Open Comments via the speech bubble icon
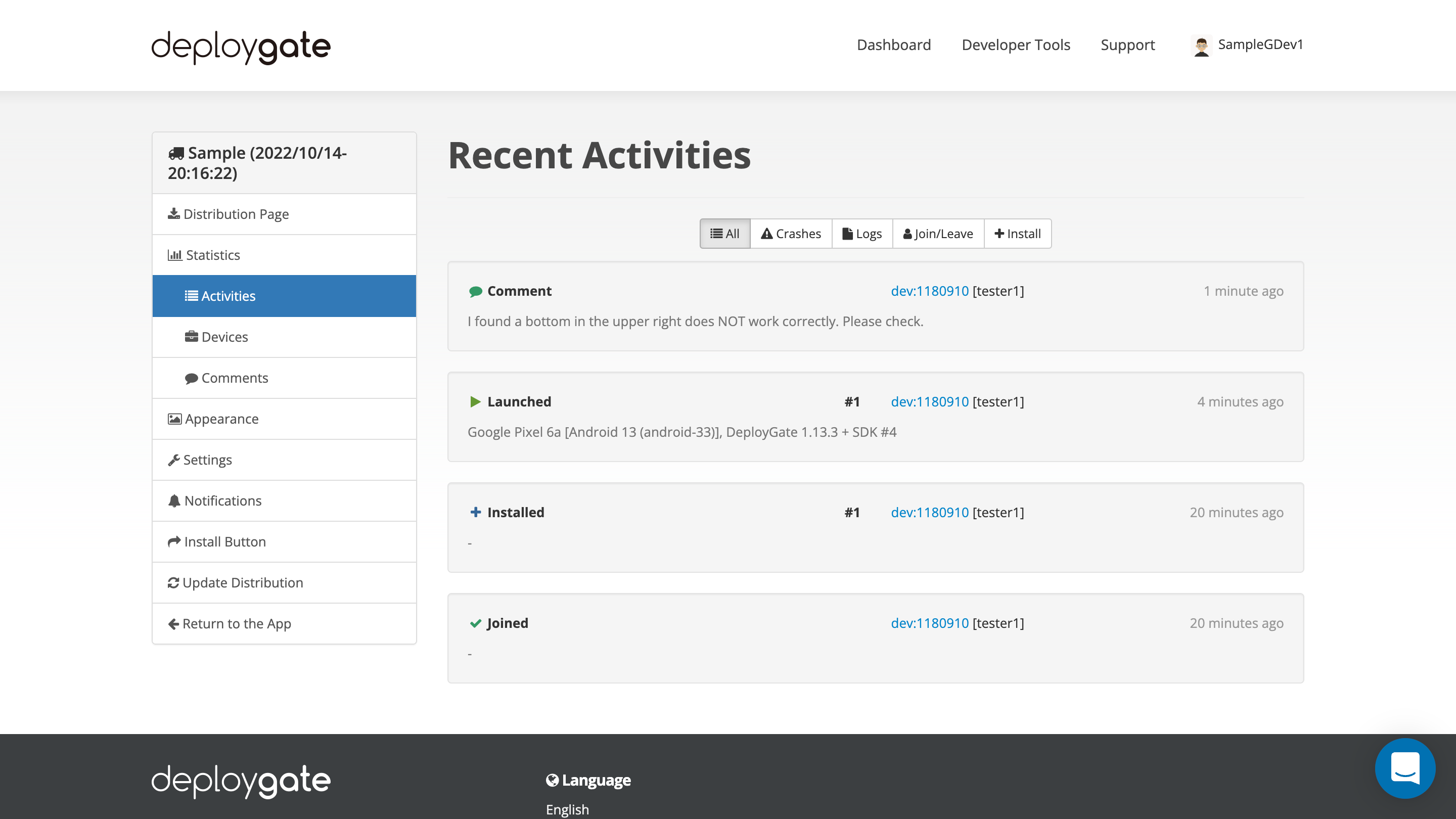This screenshot has height=819, width=1456. [x=192, y=378]
